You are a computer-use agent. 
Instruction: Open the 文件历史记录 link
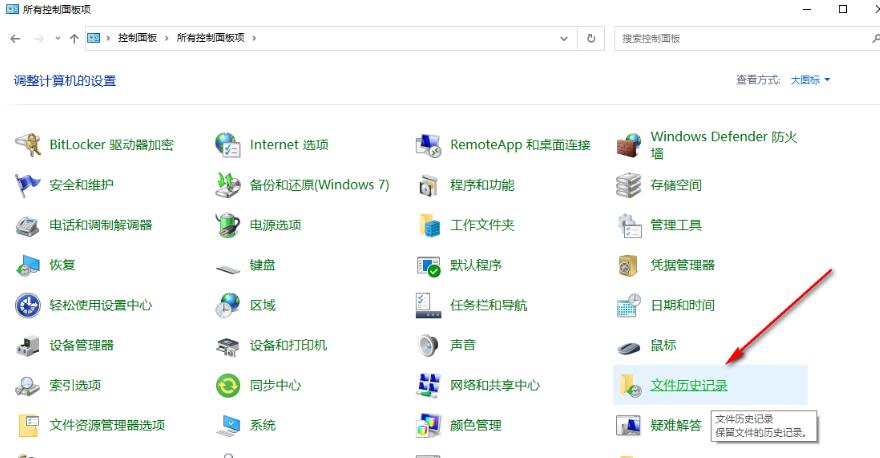coord(689,386)
